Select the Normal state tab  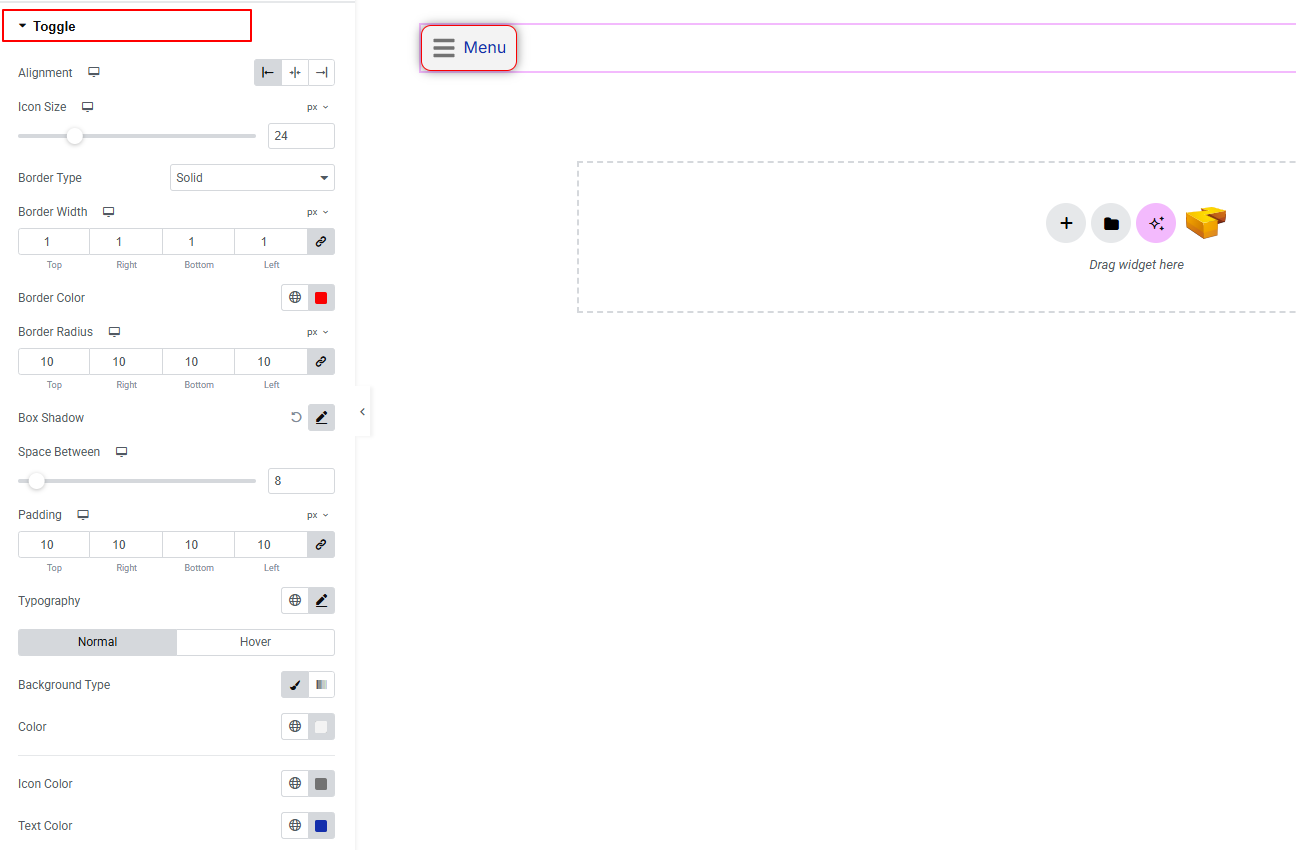tap(98, 642)
